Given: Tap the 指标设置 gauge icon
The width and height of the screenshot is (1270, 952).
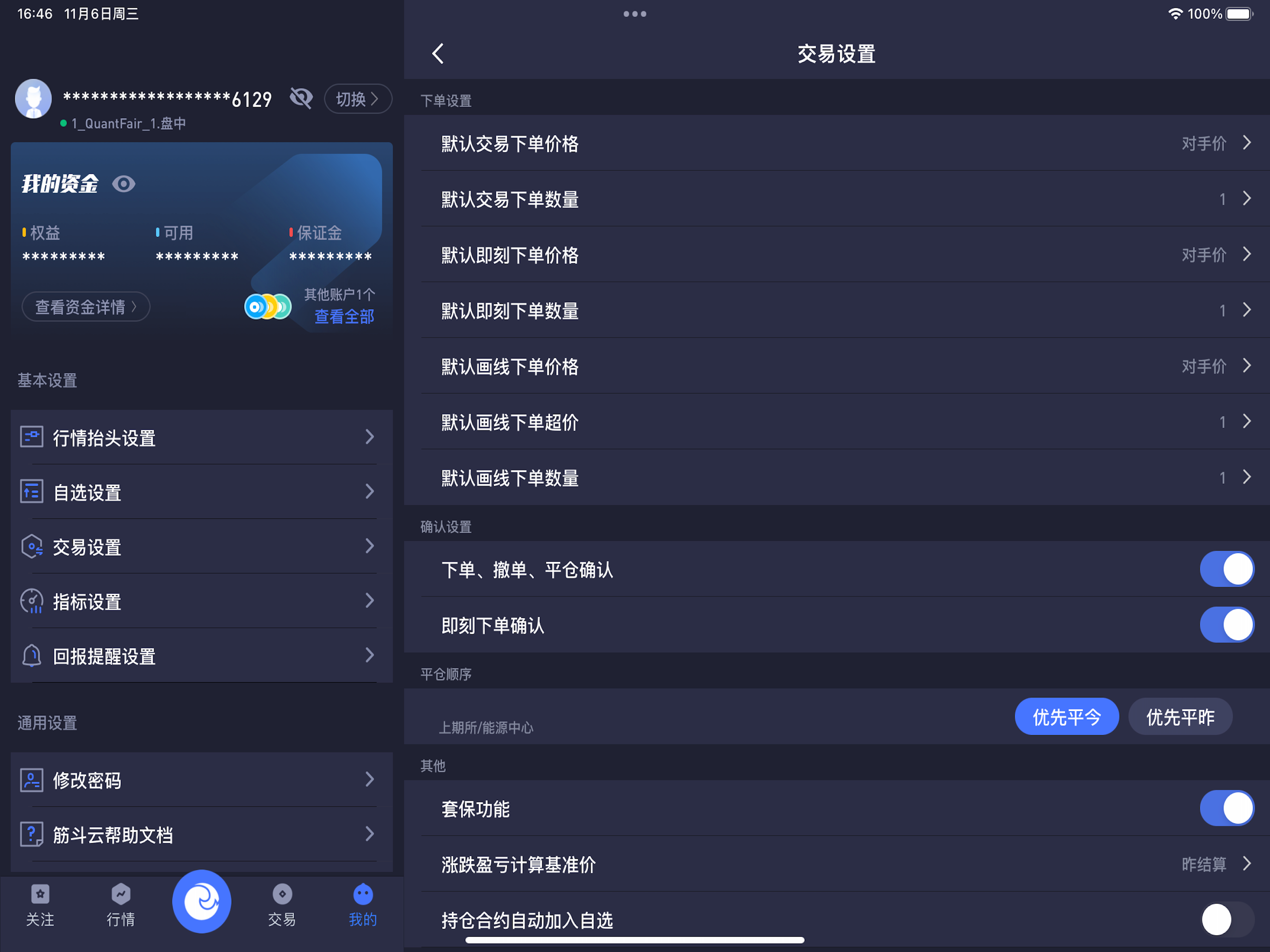Looking at the screenshot, I should click(31, 601).
